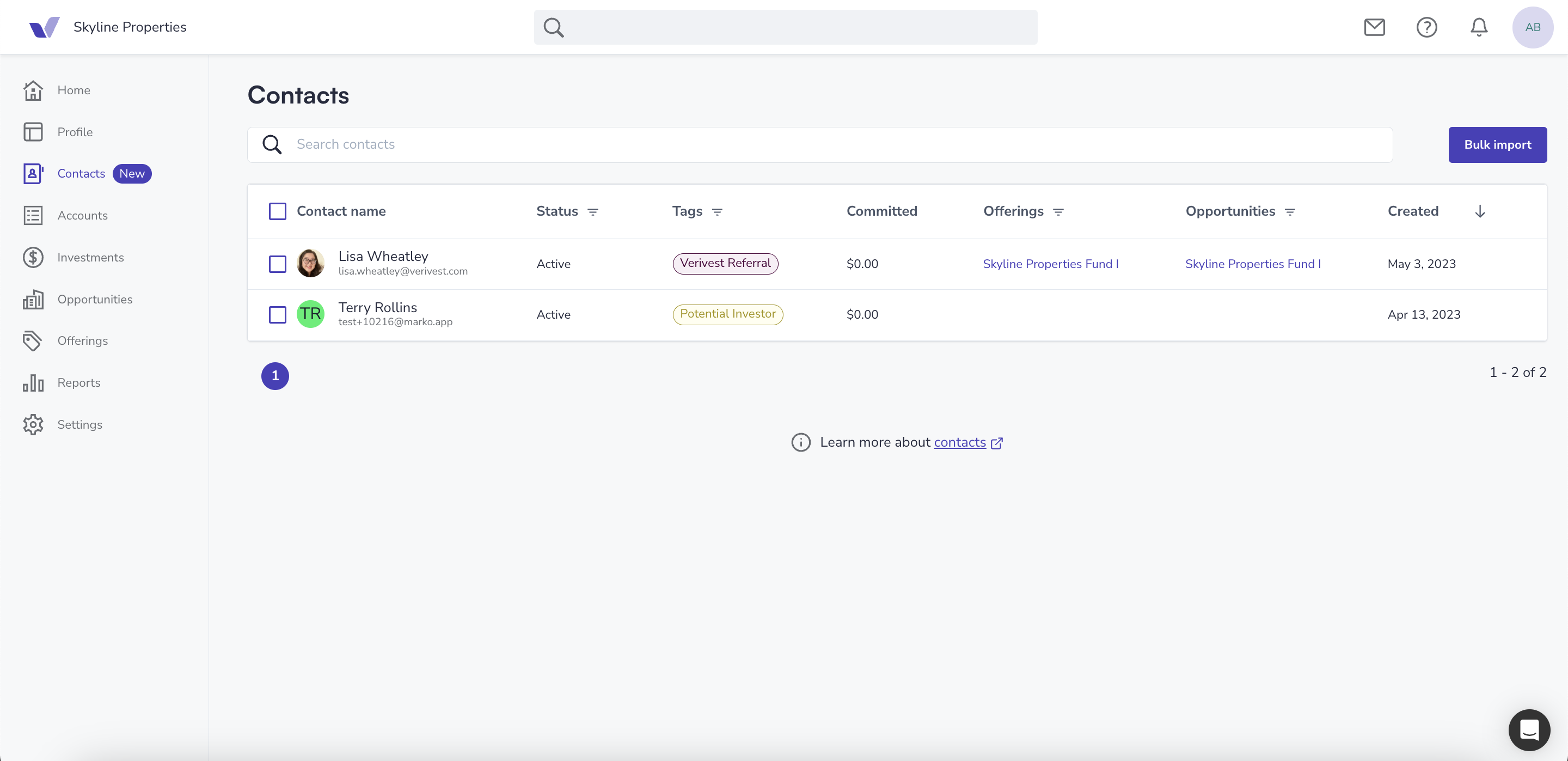The width and height of the screenshot is (1568, 761).
Task: Select Contacts in the sidebar
Action: click(x=81, y=174)
